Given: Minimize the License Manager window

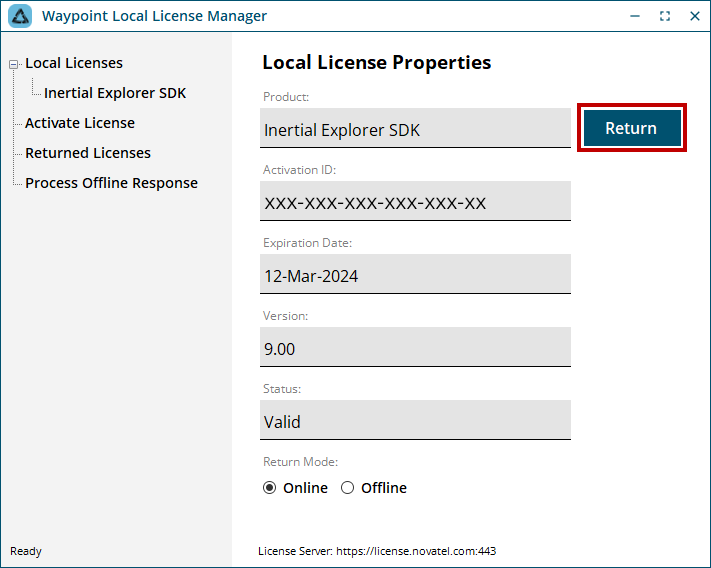Looking at the screenshot, I should point(635,16).
